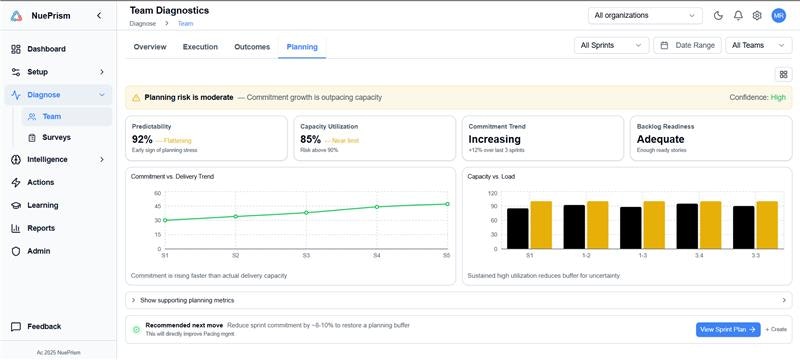The width and height of the screenshot is (800, 360).
Task: Collapse the Diagnose section chevron
Action: tap(102, 95)
